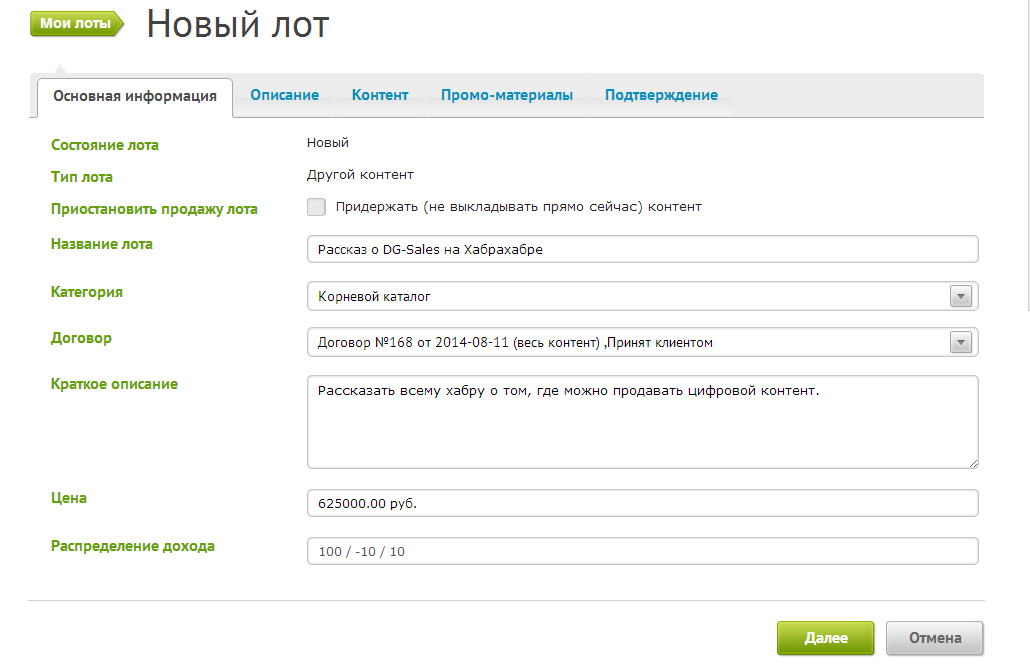Open the Договор dropdown arrow
The height and width of the screenshot is (667, 1030).
[x=961, y=342]
